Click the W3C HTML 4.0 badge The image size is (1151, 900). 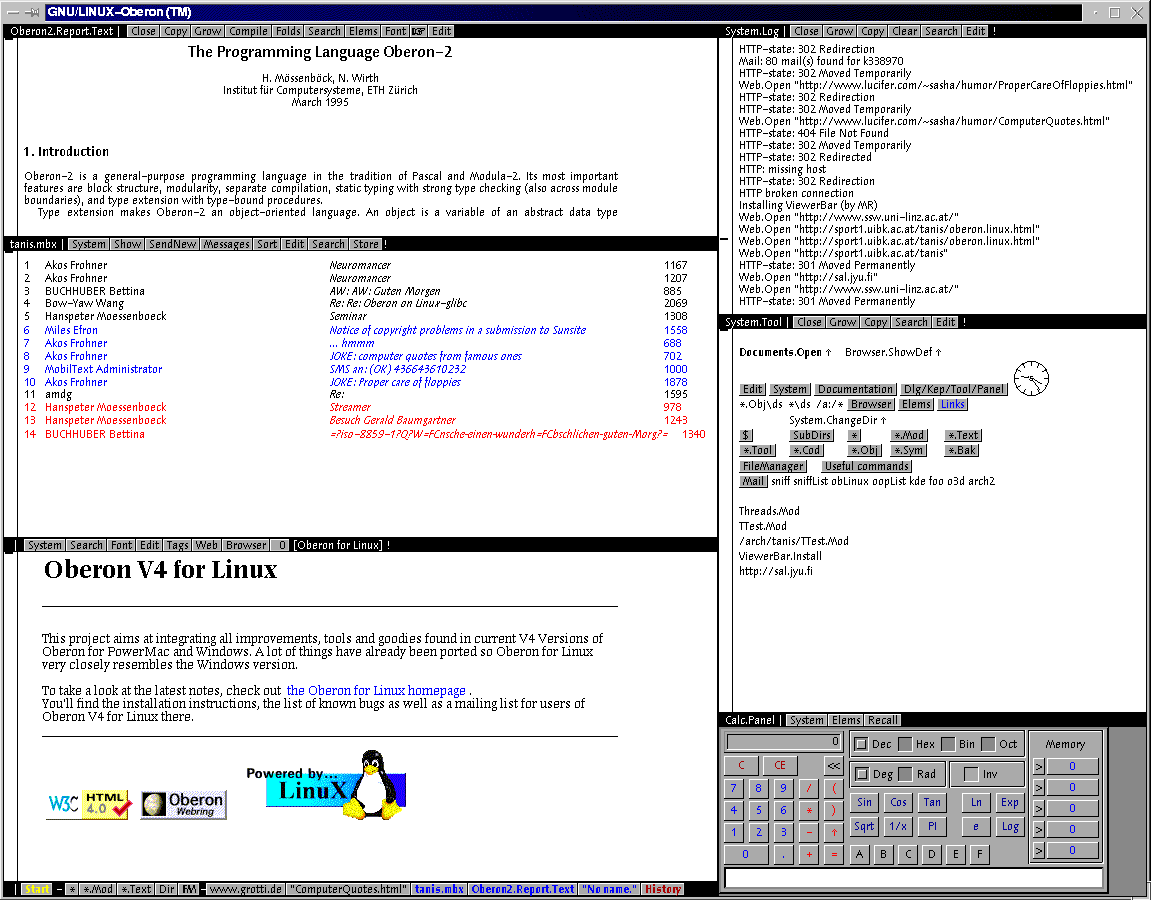88,805
